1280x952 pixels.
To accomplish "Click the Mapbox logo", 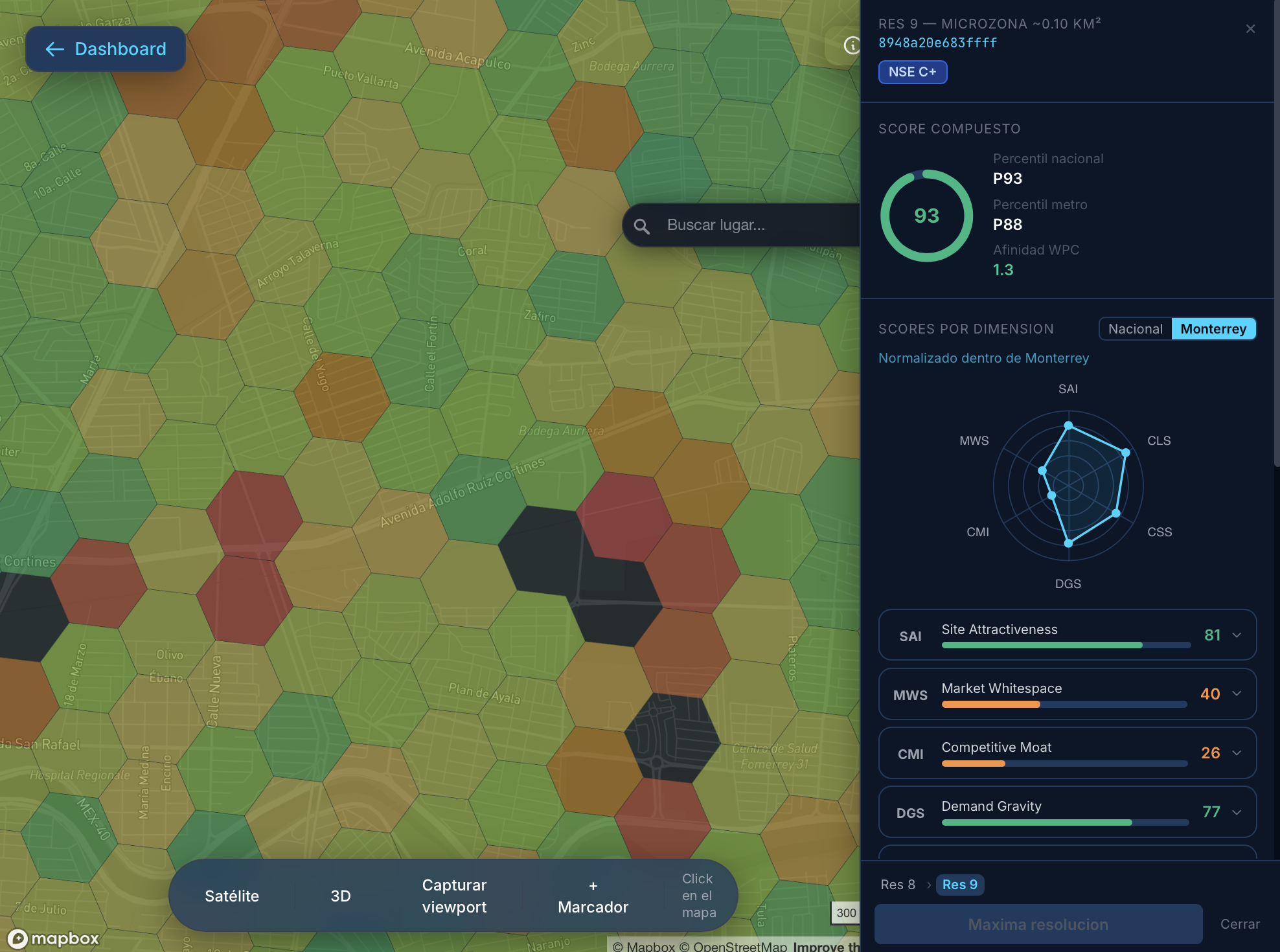I will tap(53, 938).
